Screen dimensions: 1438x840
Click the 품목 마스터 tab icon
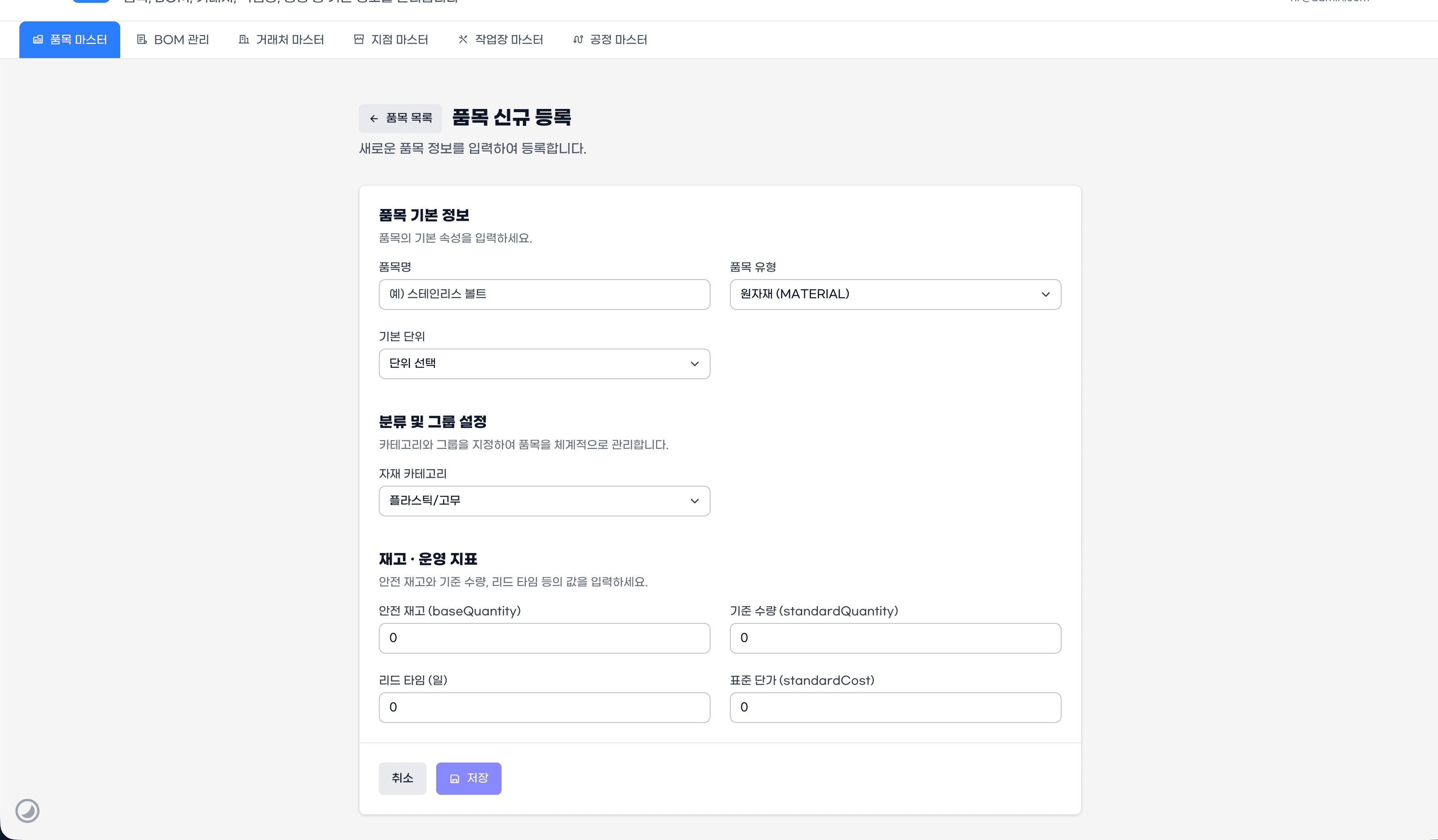(x=38, y=40)
